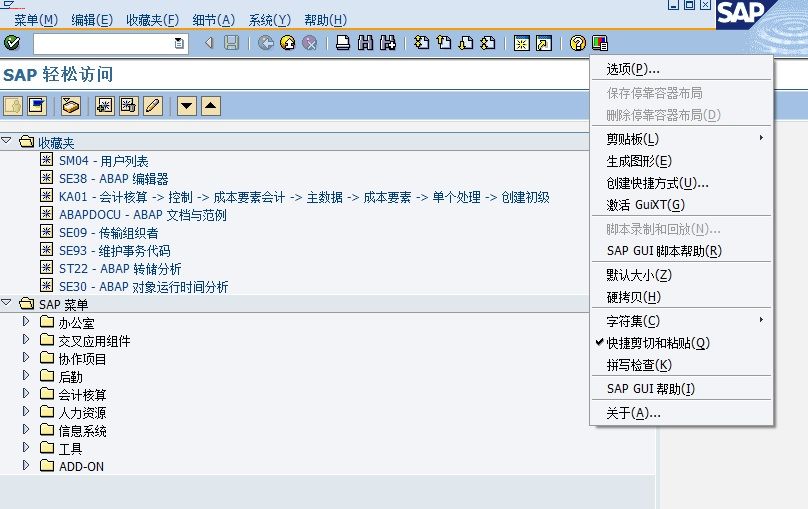The image size is (808, 509).
Task: Click the Move Favorites Up arrow icon
Action: pyautogui.click(x=211, y=106)
